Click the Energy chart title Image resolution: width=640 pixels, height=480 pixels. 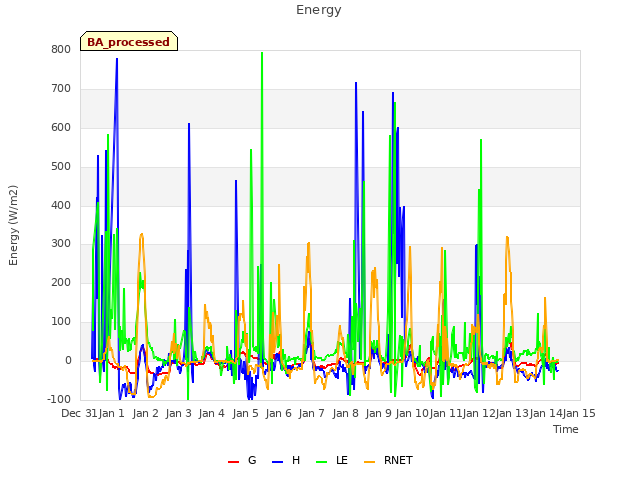[x=319, y=10]
